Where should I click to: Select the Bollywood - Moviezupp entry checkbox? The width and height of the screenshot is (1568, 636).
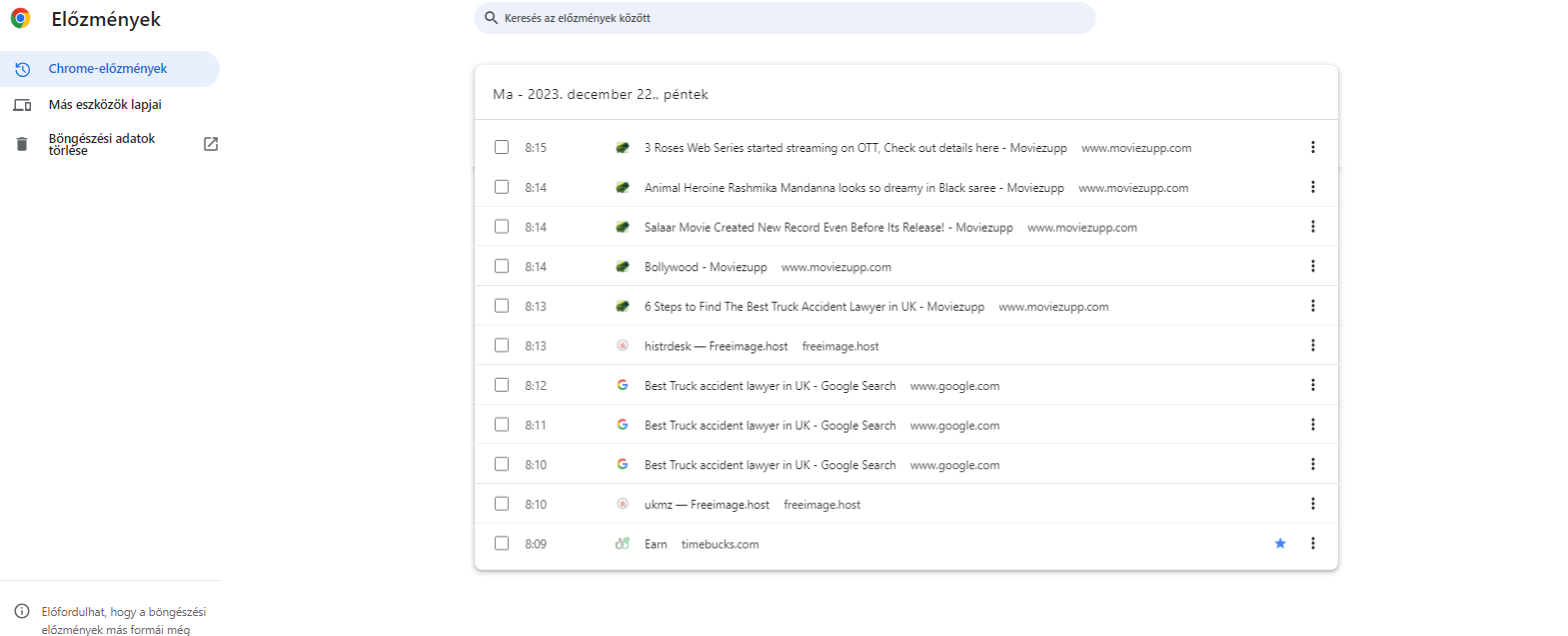pyautogui.click(x=502, y=266)
